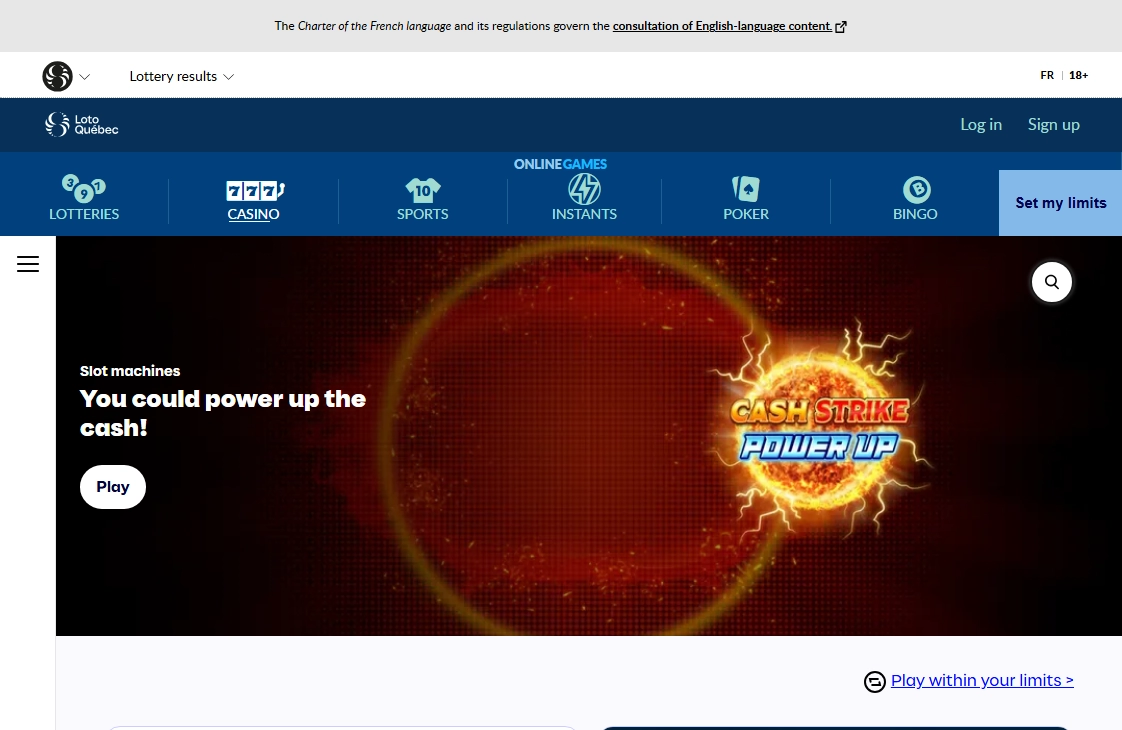
Task: Expand the chevron beside the swirl logo
Action: 84,77
